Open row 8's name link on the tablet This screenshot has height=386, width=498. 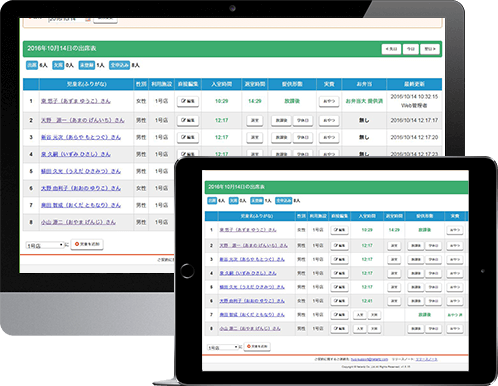click(x=250, y=329)
